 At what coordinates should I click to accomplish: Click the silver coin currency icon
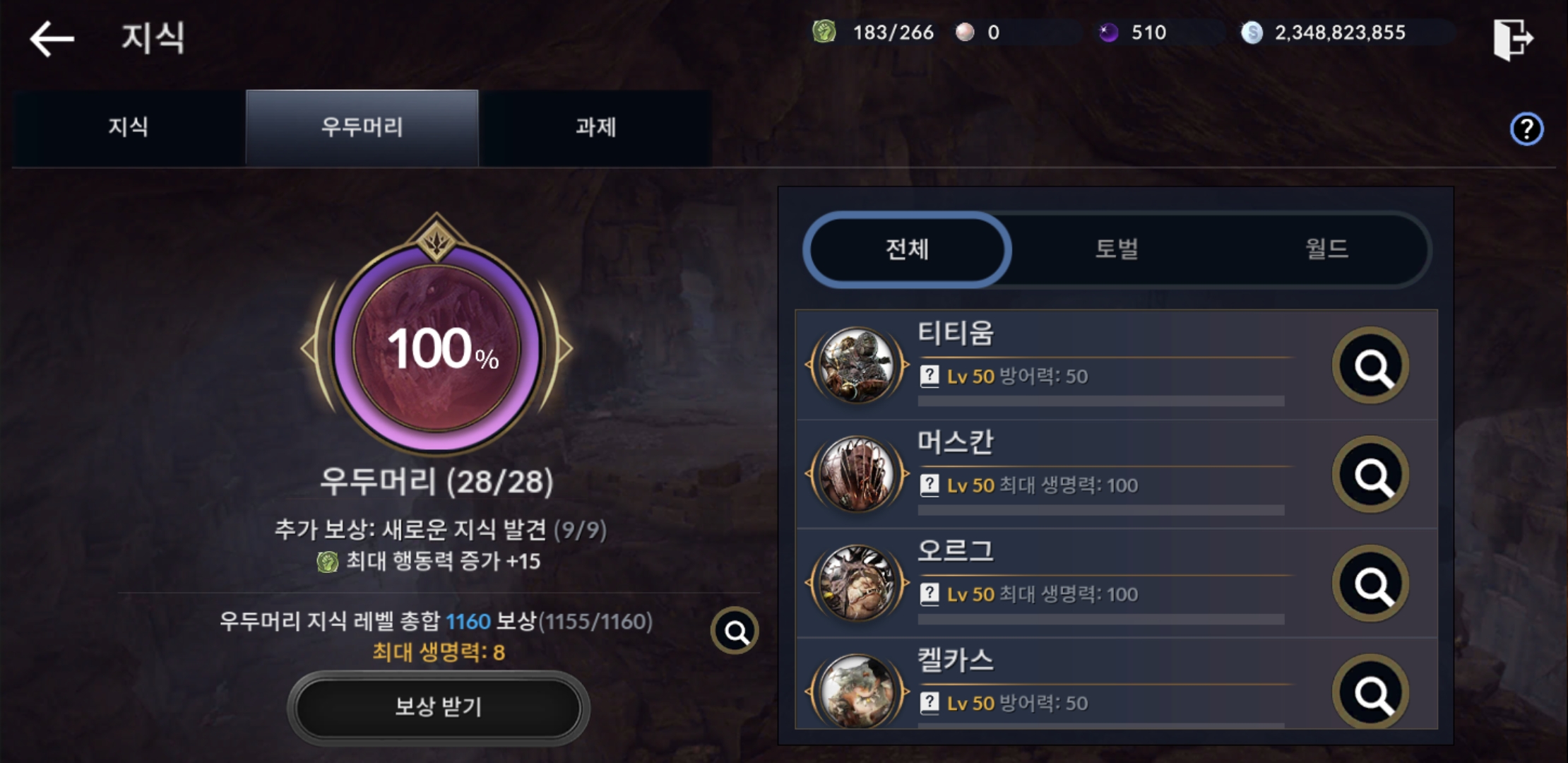(1252, 32)
